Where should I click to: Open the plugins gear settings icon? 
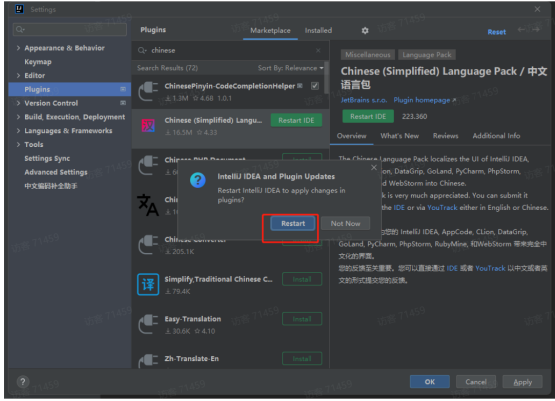[365, 31]
